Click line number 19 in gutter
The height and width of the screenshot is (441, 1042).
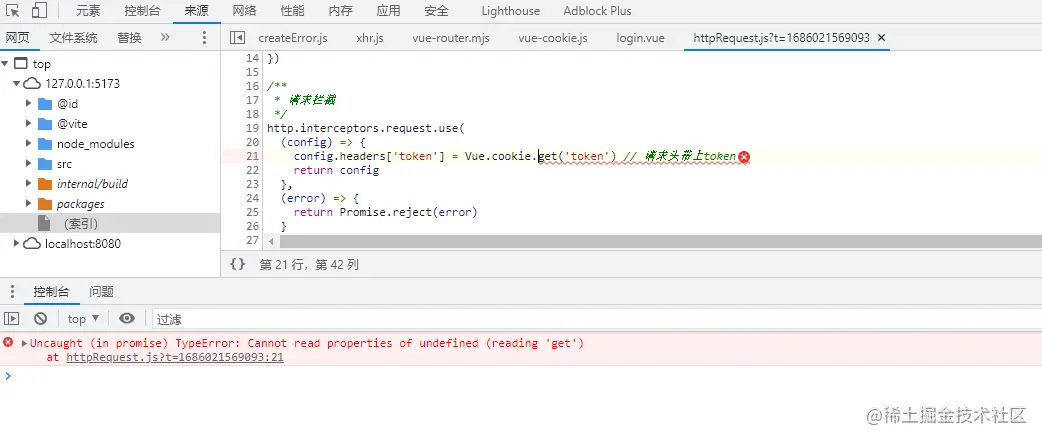coord(252,128)
